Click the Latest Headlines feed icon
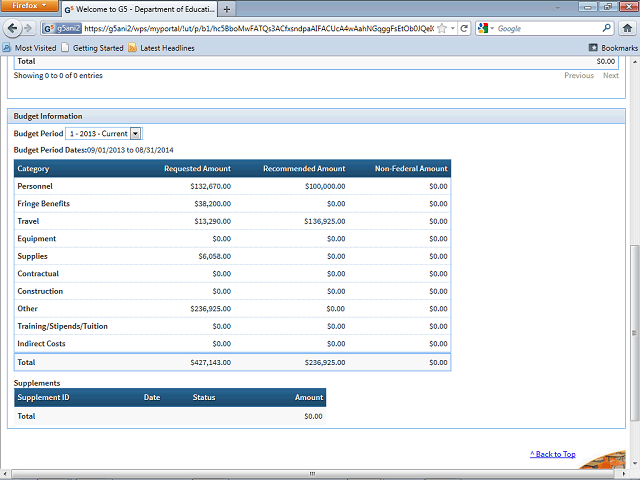Image resolution: width=640 pixels, height=480 pixels. tap(132, 48)
